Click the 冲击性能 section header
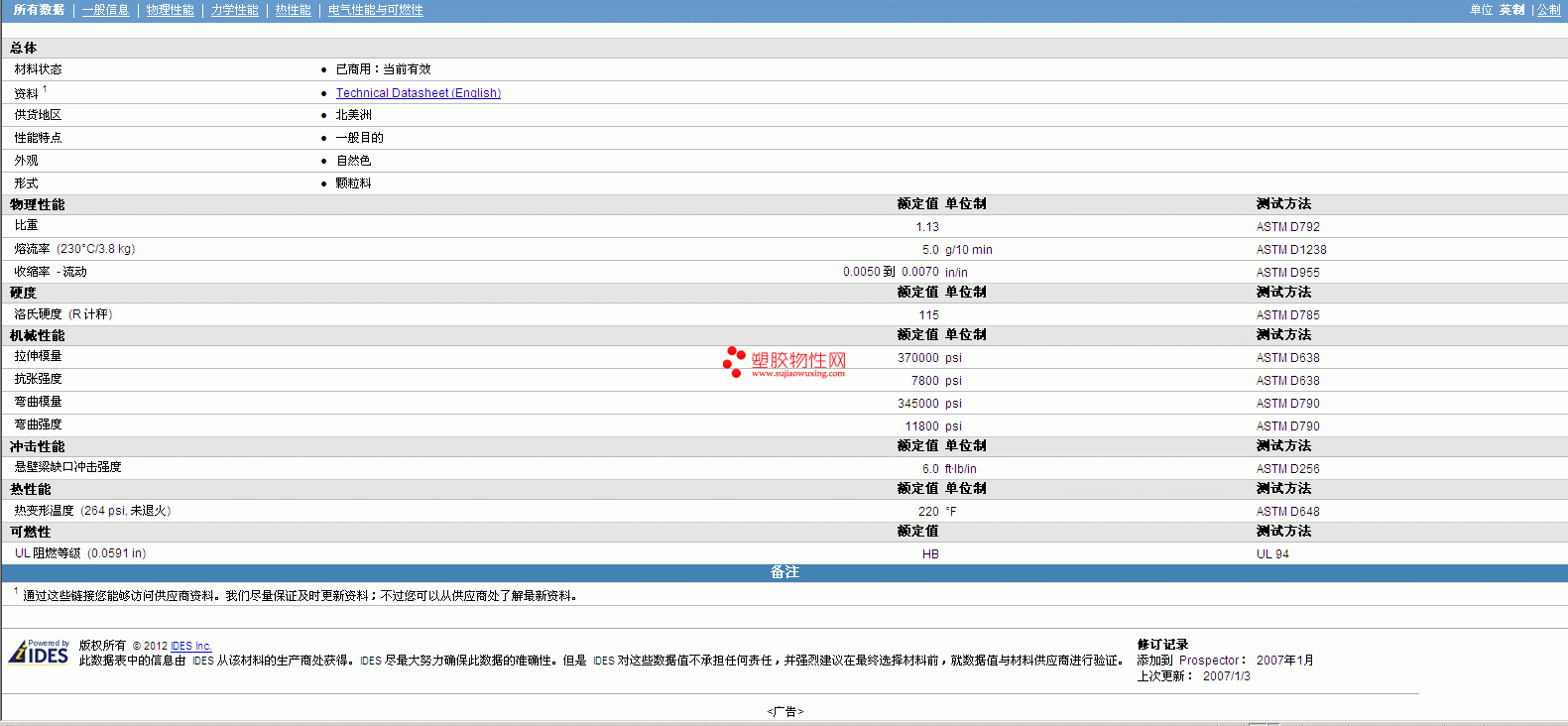This screenshot has height=726, width=1568. pos(38,446)
